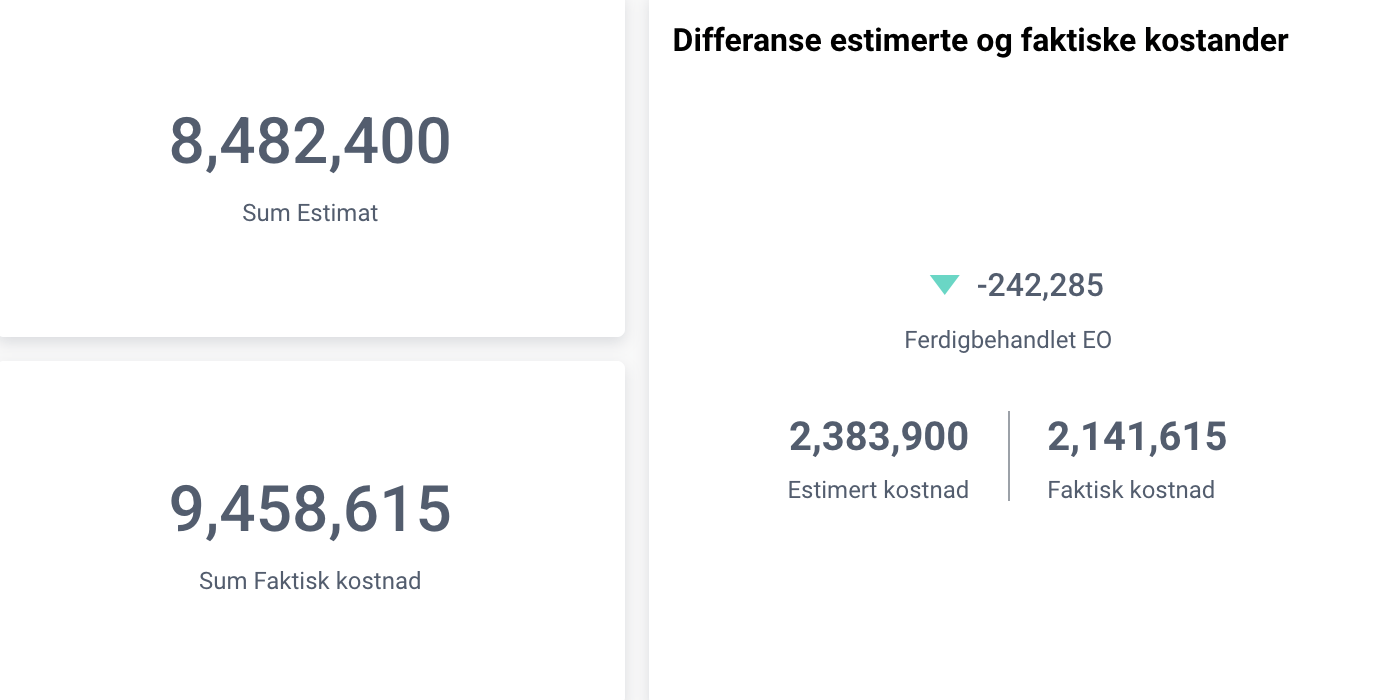Click the Estimert kostnad label
Viewport: 1390px width, 700px height.
point(878,490)
